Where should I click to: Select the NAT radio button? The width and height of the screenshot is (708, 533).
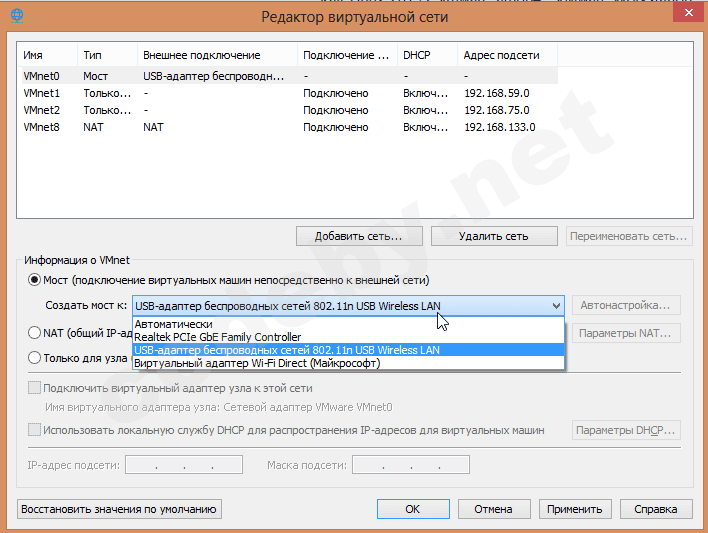[34, 333]
